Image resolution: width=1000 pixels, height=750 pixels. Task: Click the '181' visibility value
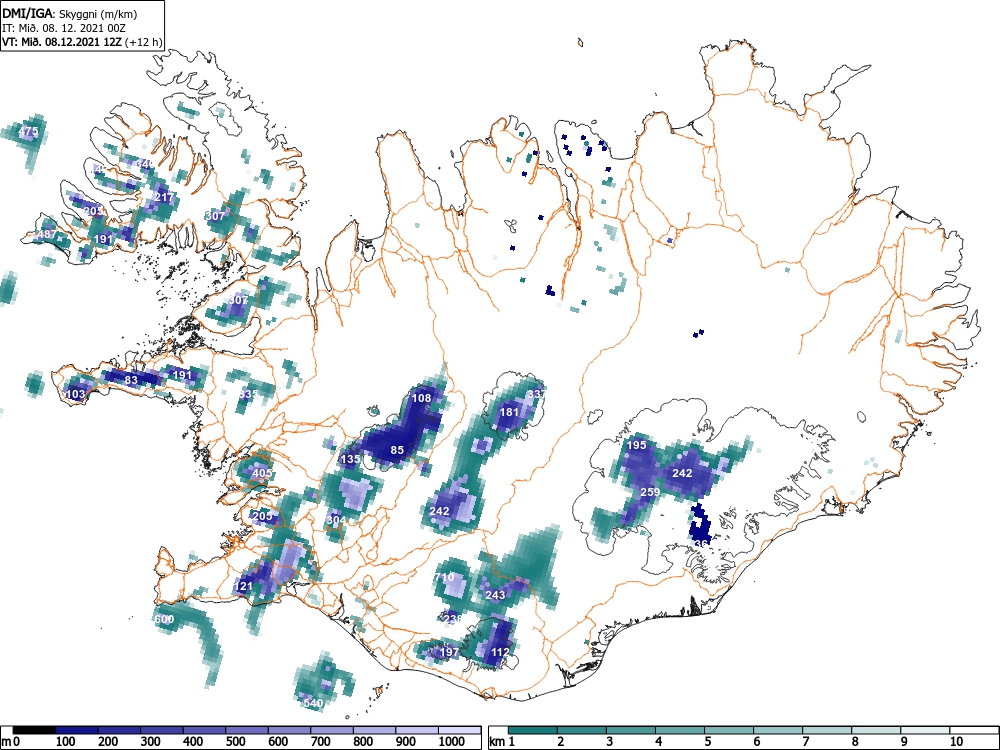(509, 412)
